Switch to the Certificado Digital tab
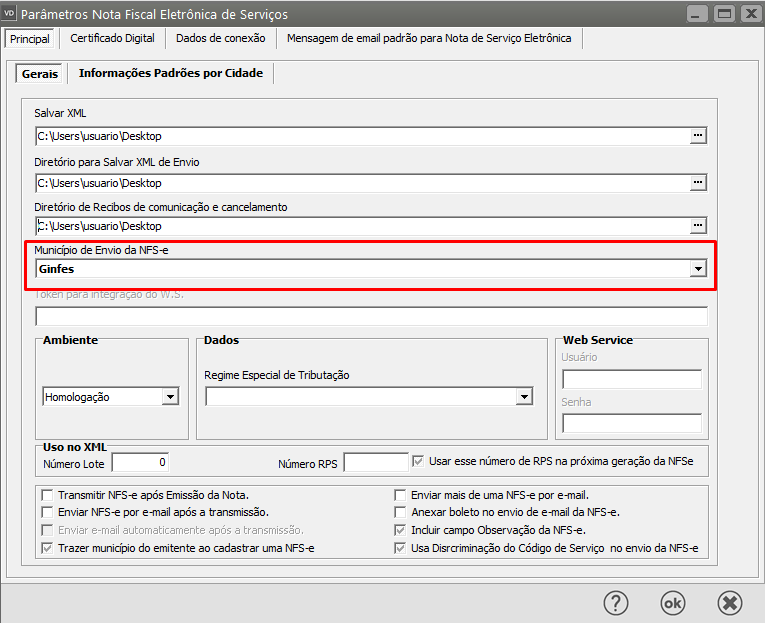Screen dimensions: 765x623 point(112,38)
